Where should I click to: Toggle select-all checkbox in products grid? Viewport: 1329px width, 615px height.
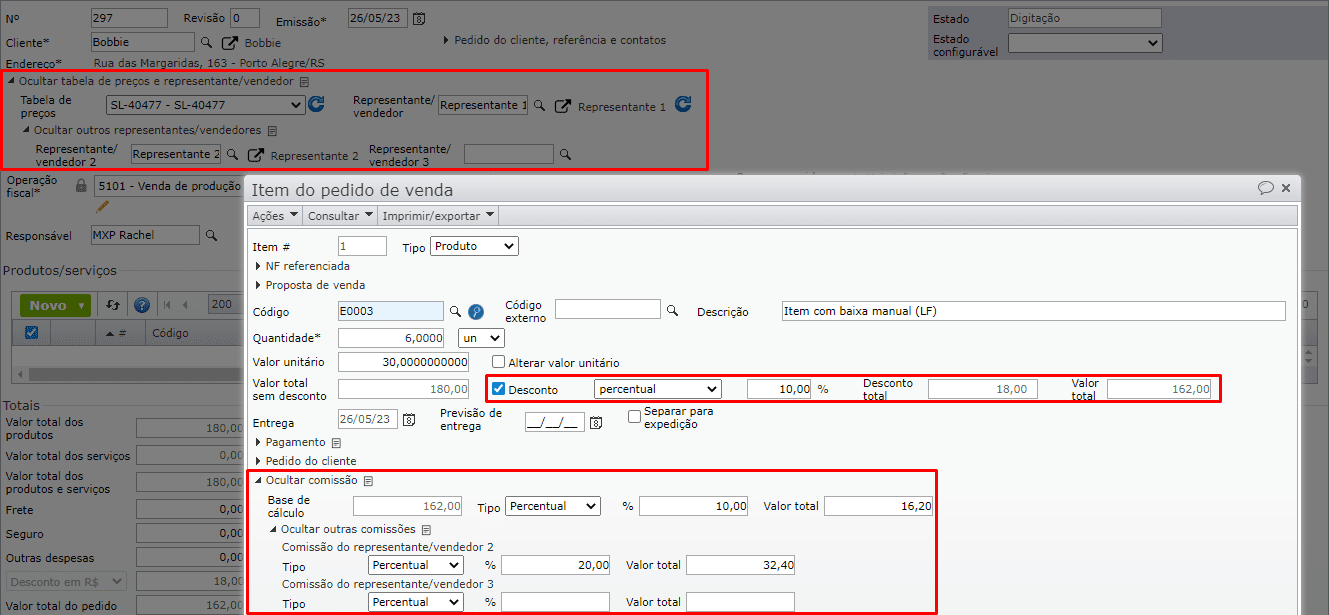click(x=31, y=333)
